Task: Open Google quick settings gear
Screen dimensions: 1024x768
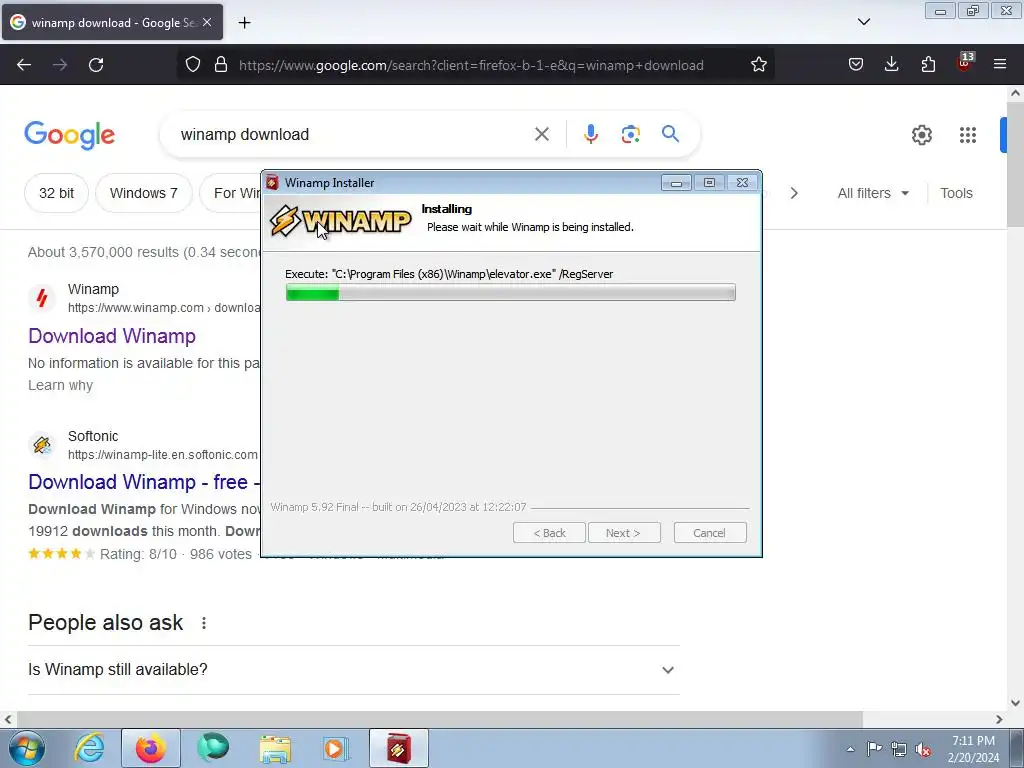Action: tap(921, 135)
